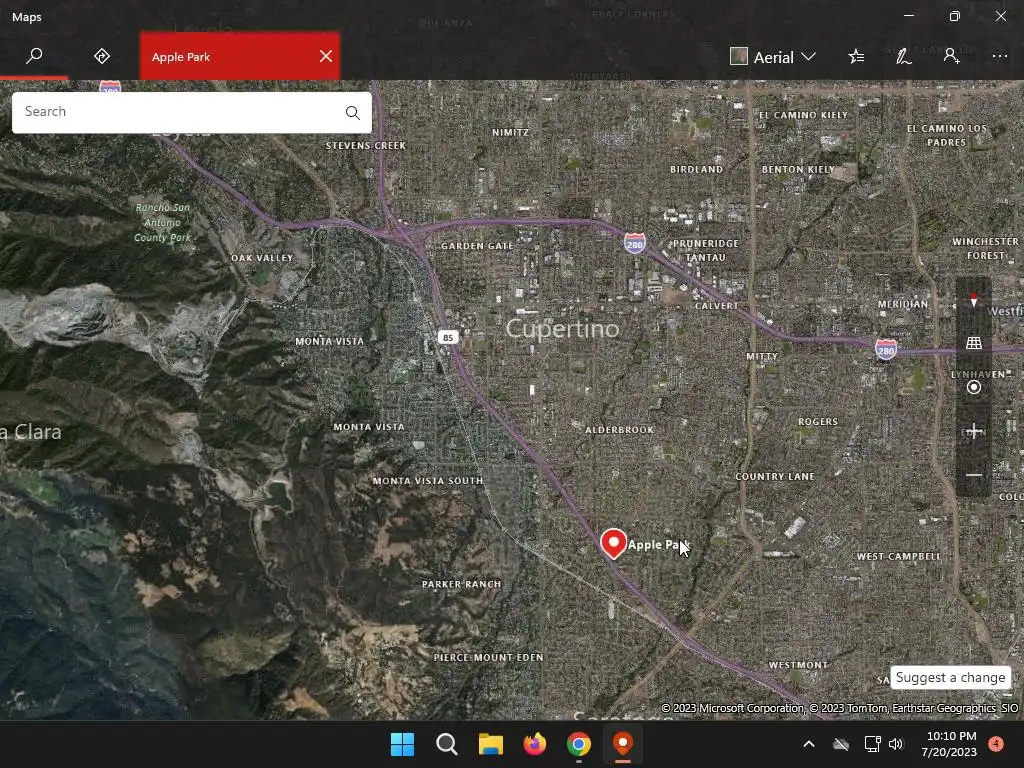Click the Parker Ranch label
The image size is (1024, 768).
(x=461, y=584)
